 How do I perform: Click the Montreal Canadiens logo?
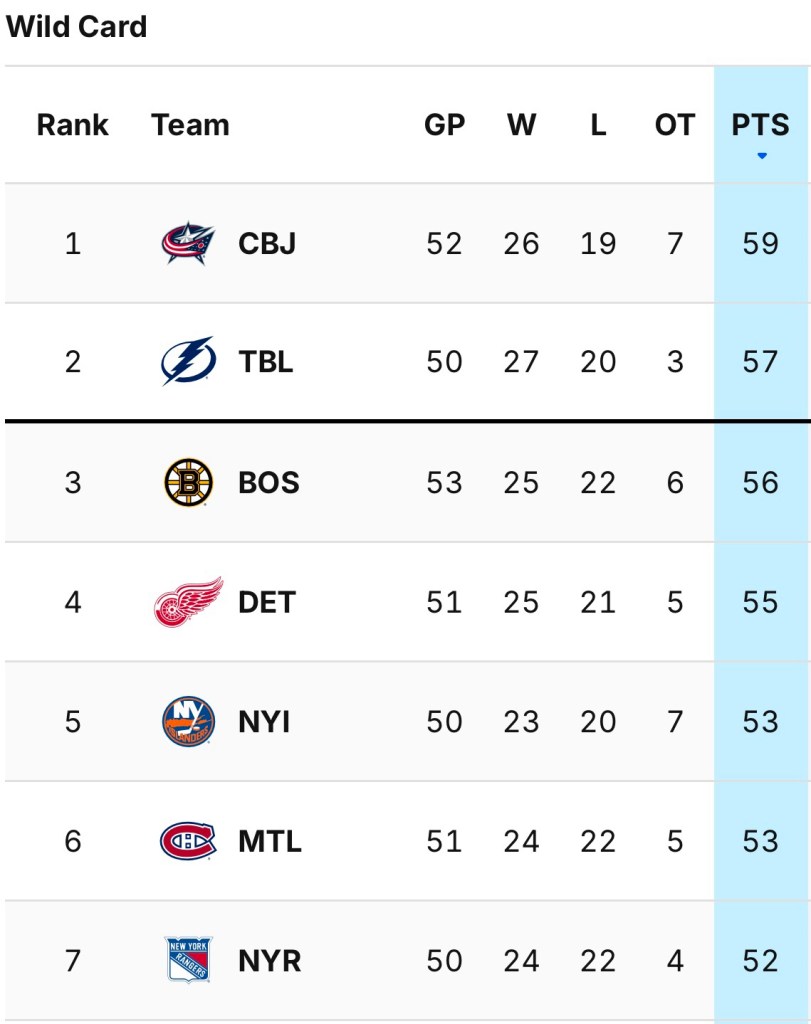[x=188, y=841]
